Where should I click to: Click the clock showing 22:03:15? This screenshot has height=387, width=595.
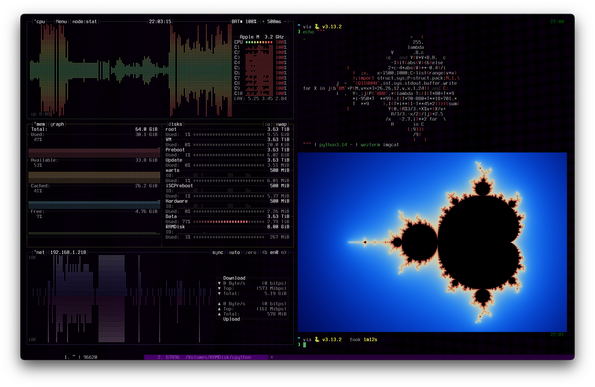[160, 22]
